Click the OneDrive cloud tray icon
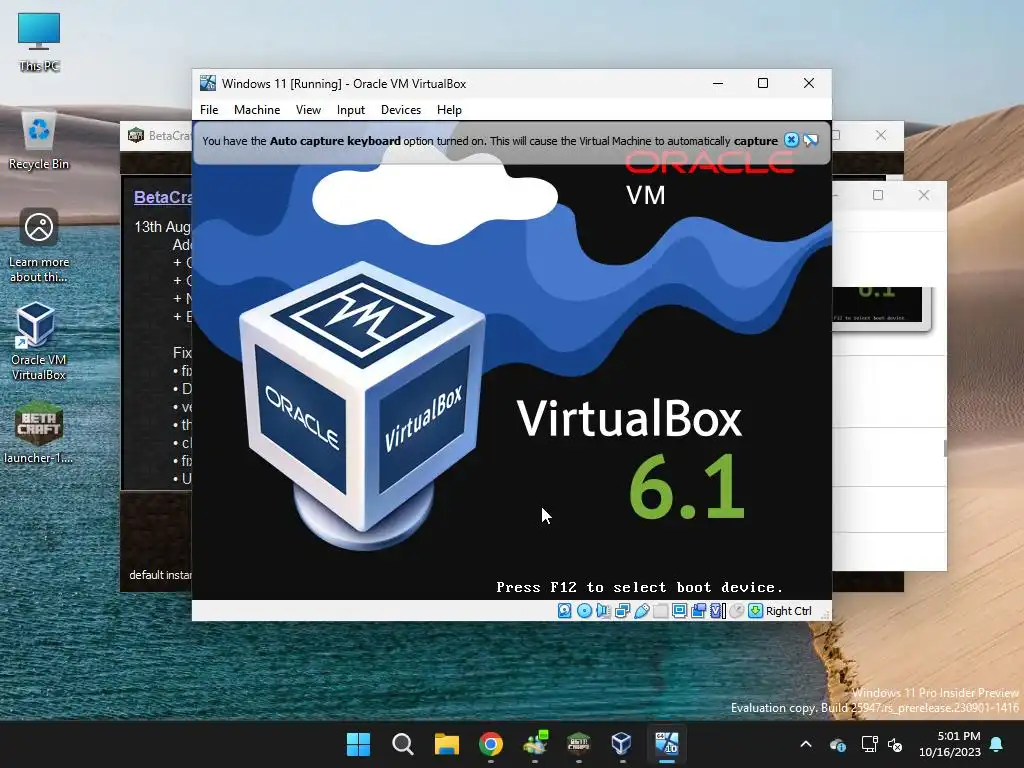This screenshot has width=1024, height=768. (838, 744)
